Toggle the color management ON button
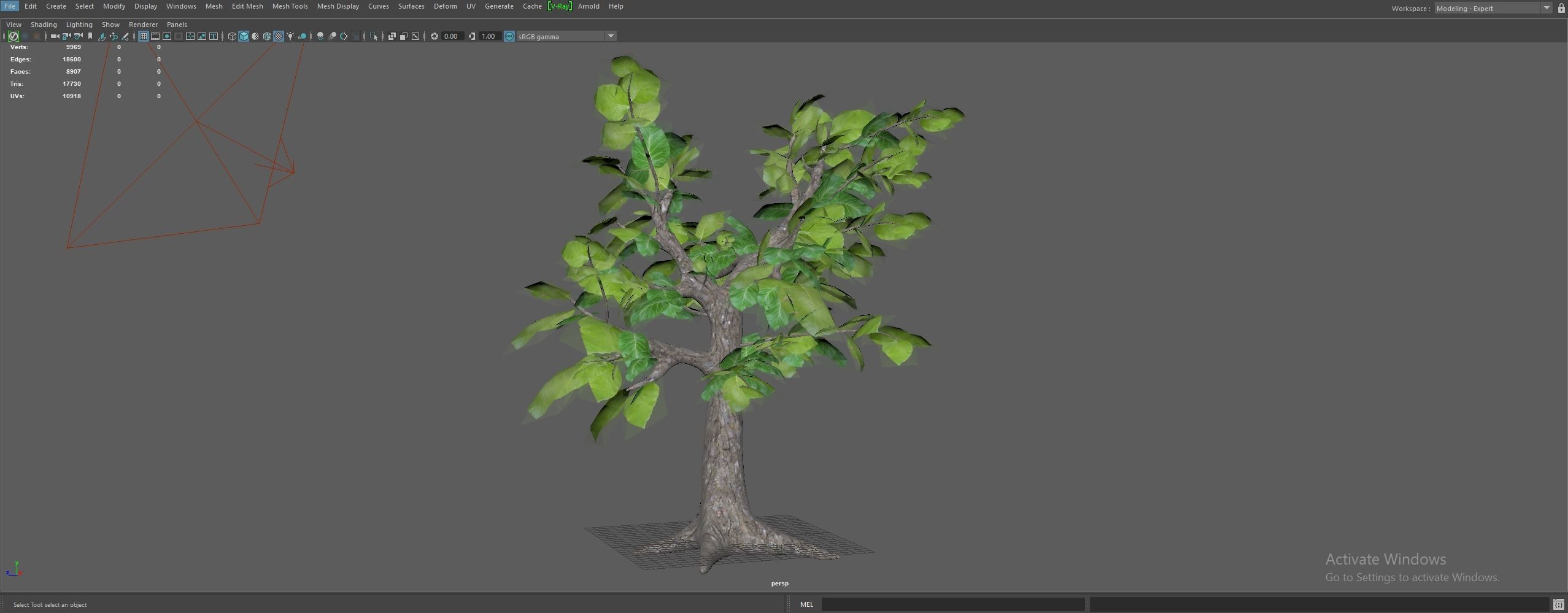 point(509,36)
